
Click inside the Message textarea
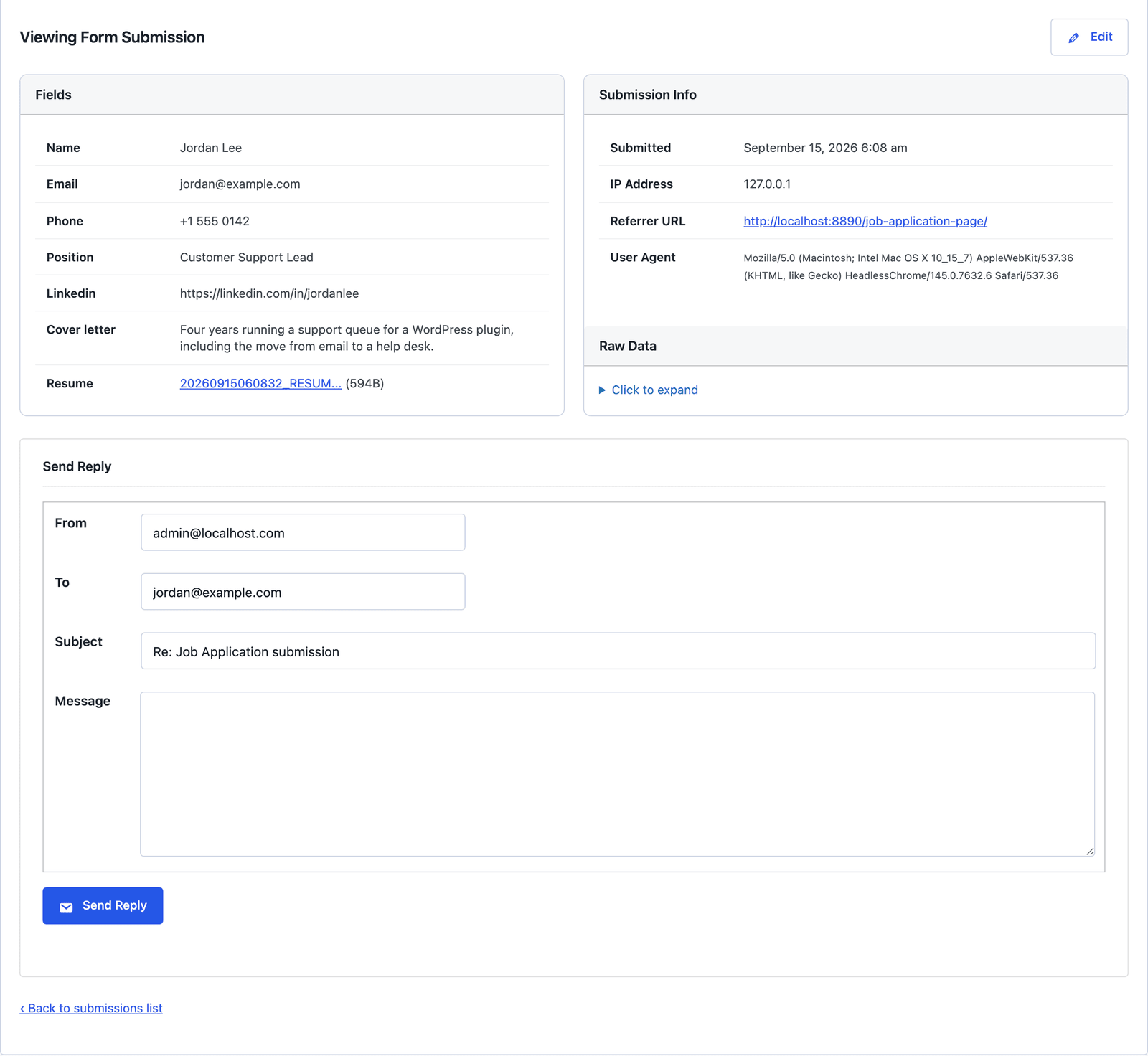pyautogui.click(x=617, y=774)
